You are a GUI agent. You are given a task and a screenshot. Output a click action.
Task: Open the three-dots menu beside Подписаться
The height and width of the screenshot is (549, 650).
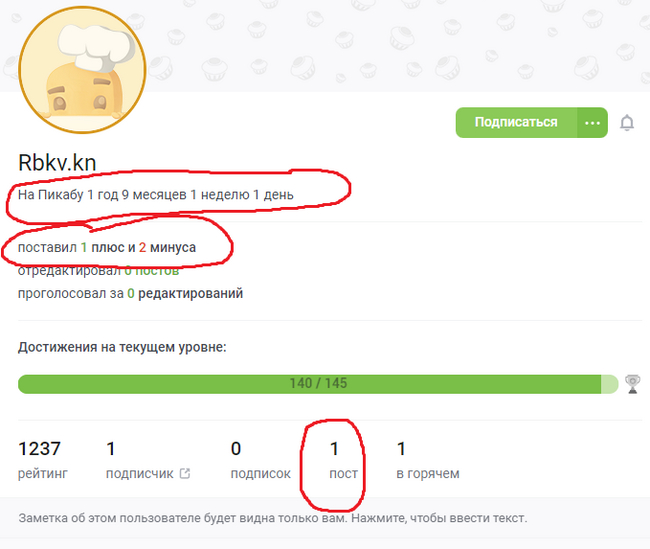[x=592, y=123]
